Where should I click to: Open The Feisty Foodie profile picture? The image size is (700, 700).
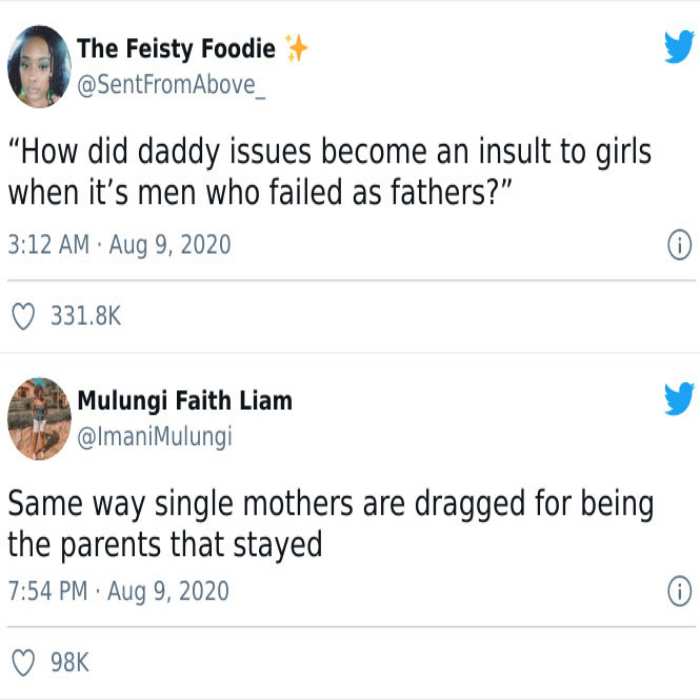click(x=39, y=66)
